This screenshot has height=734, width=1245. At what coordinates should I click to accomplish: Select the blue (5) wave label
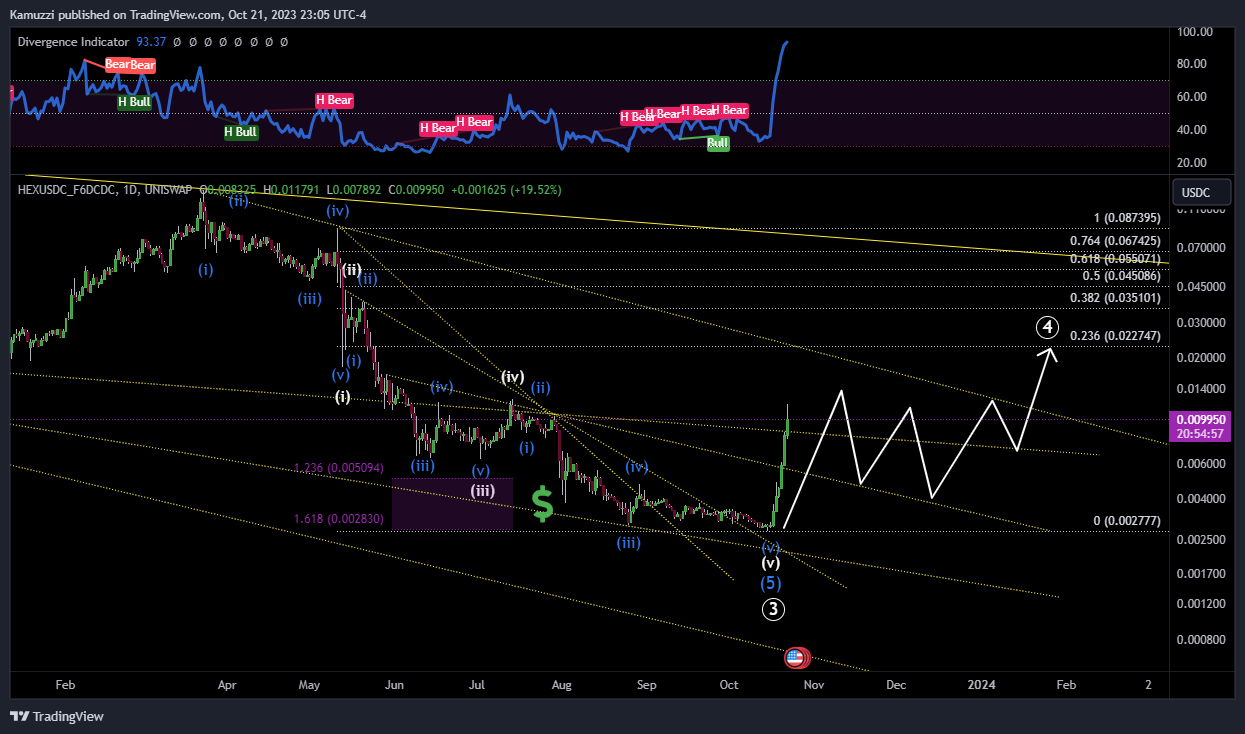pyautogui.click(x=772, y=583)
